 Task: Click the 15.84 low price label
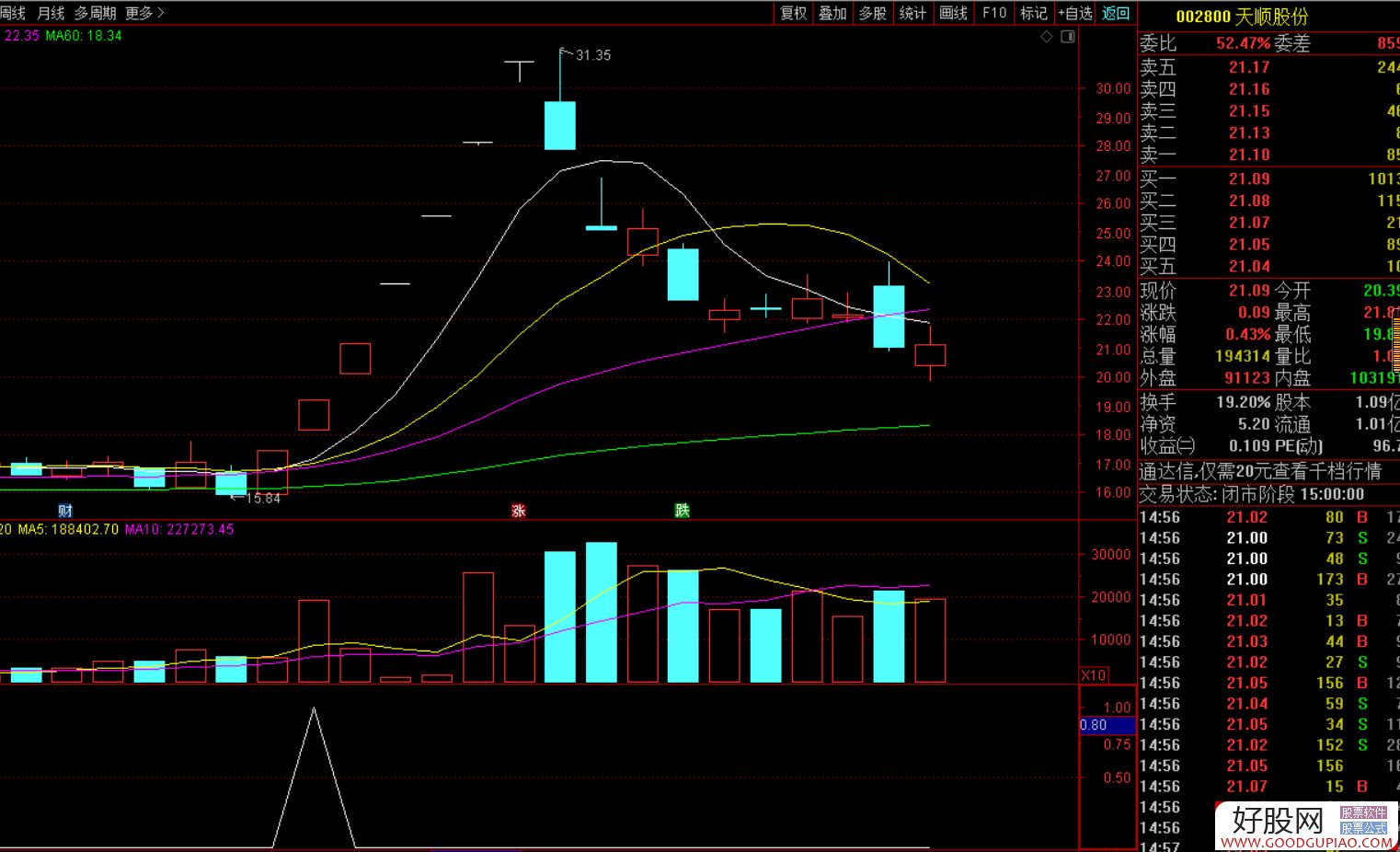pyautogui.click(x=263, y=498)
